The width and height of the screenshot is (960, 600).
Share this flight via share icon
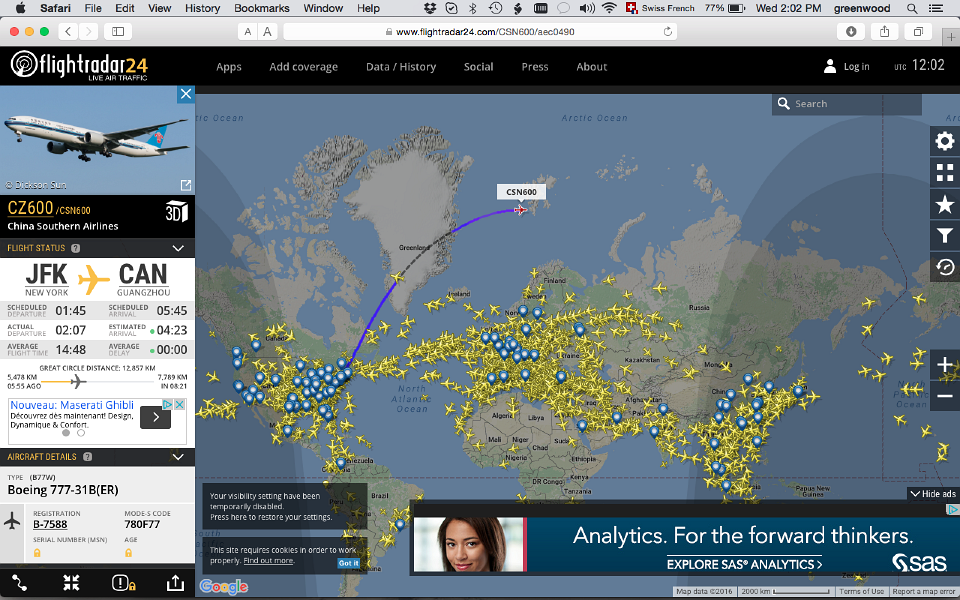click(174, 582)
